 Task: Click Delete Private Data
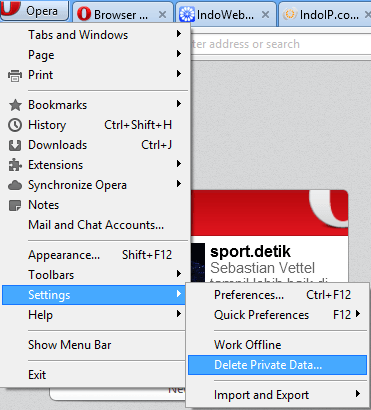[x=277, y=365]
